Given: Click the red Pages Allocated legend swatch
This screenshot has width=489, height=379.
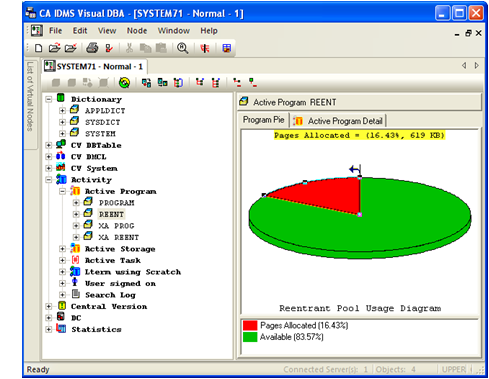Looking at the screenshot, I should click(x=250, y=325).
